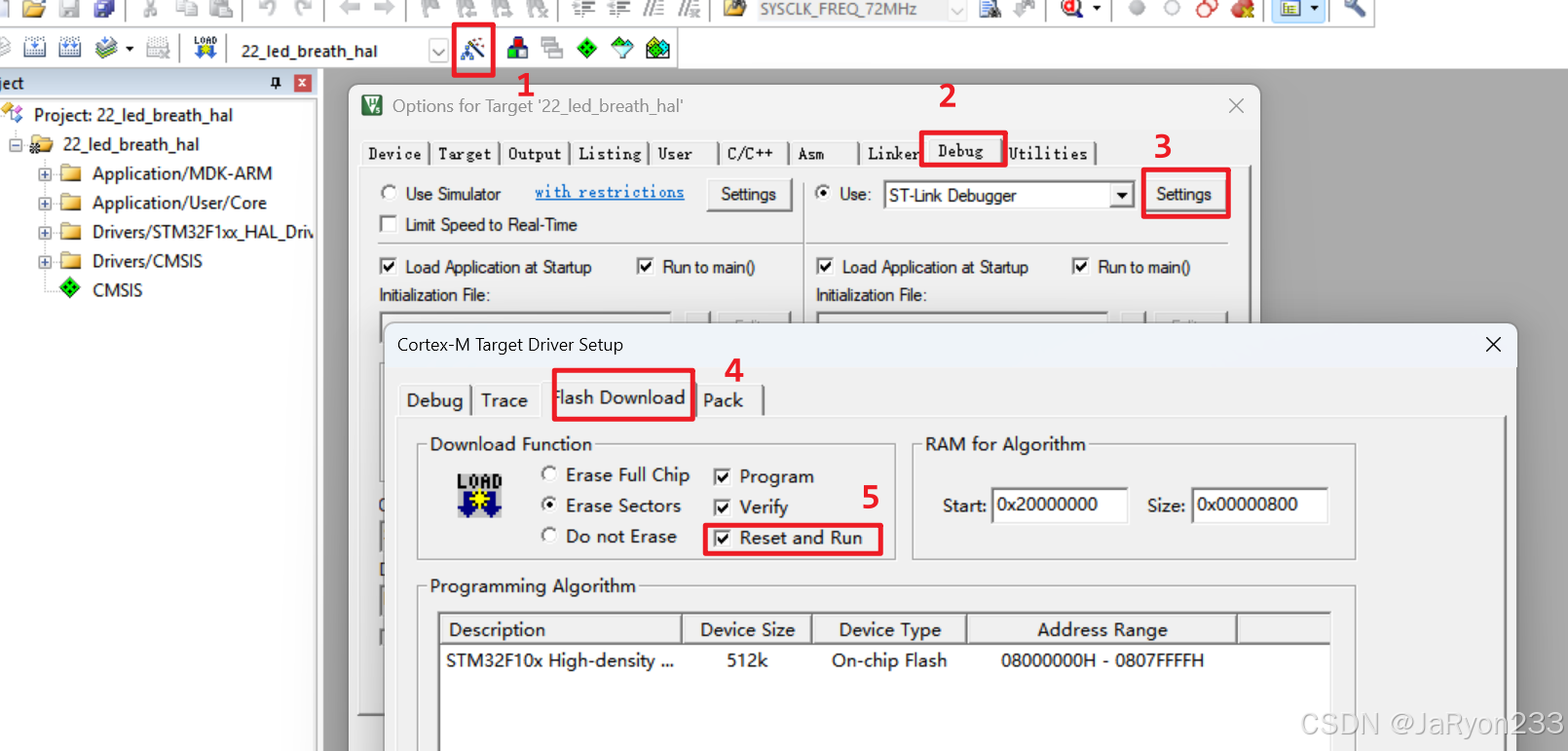The image size is (1568, 751).
Task: Open window layout dropdown arrow
Action: click(1314, 9)
